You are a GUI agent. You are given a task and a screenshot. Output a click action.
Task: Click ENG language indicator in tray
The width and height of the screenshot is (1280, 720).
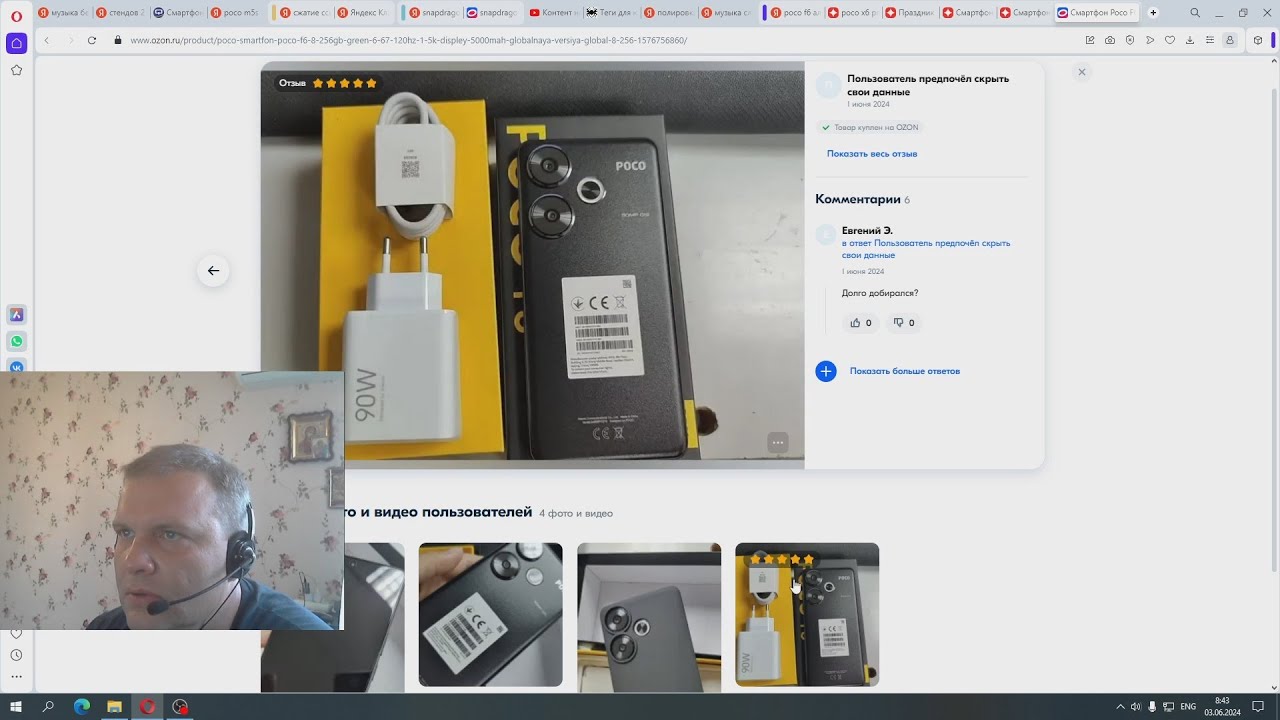tap(1188, 707)
